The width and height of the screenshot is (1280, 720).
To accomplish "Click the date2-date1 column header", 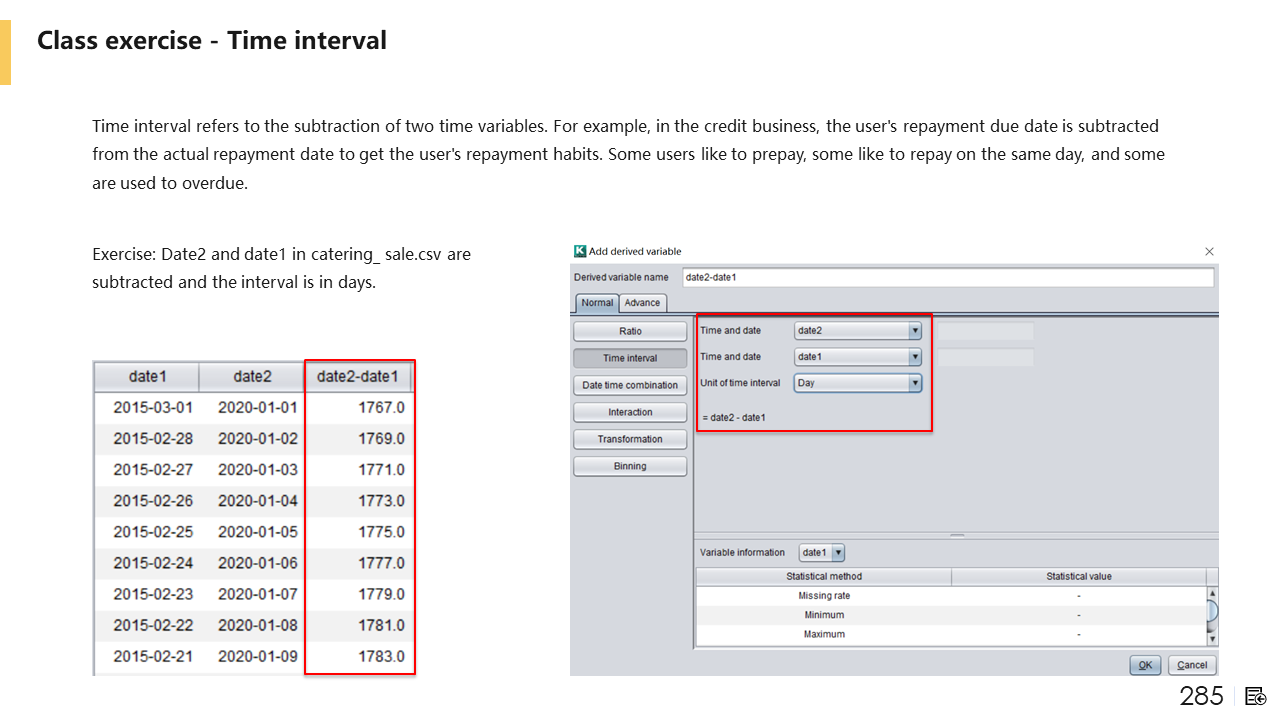I will (x=358, y=377).
